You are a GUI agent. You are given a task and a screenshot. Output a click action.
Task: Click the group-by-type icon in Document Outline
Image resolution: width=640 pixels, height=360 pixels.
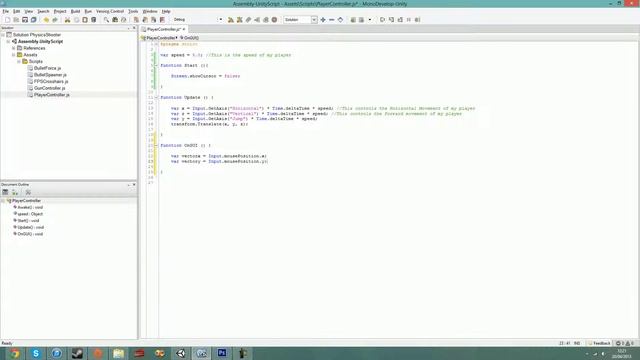(5, 192)
